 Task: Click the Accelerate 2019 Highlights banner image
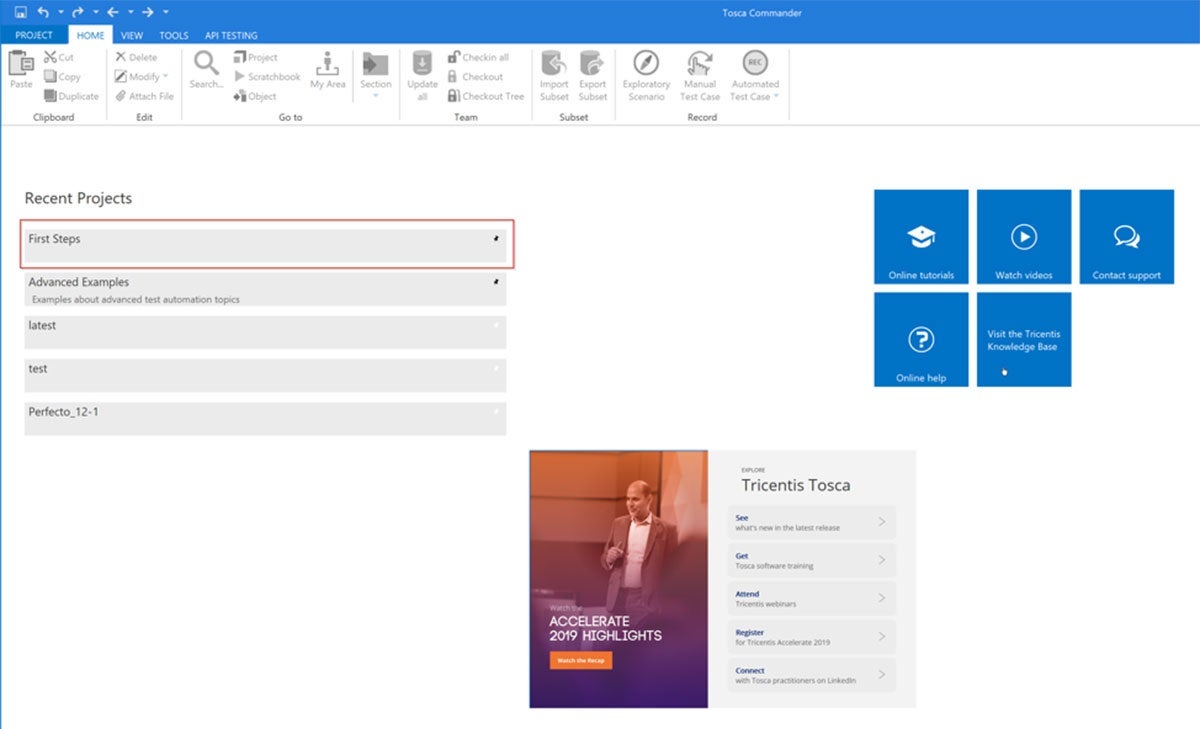pos(619,579)
